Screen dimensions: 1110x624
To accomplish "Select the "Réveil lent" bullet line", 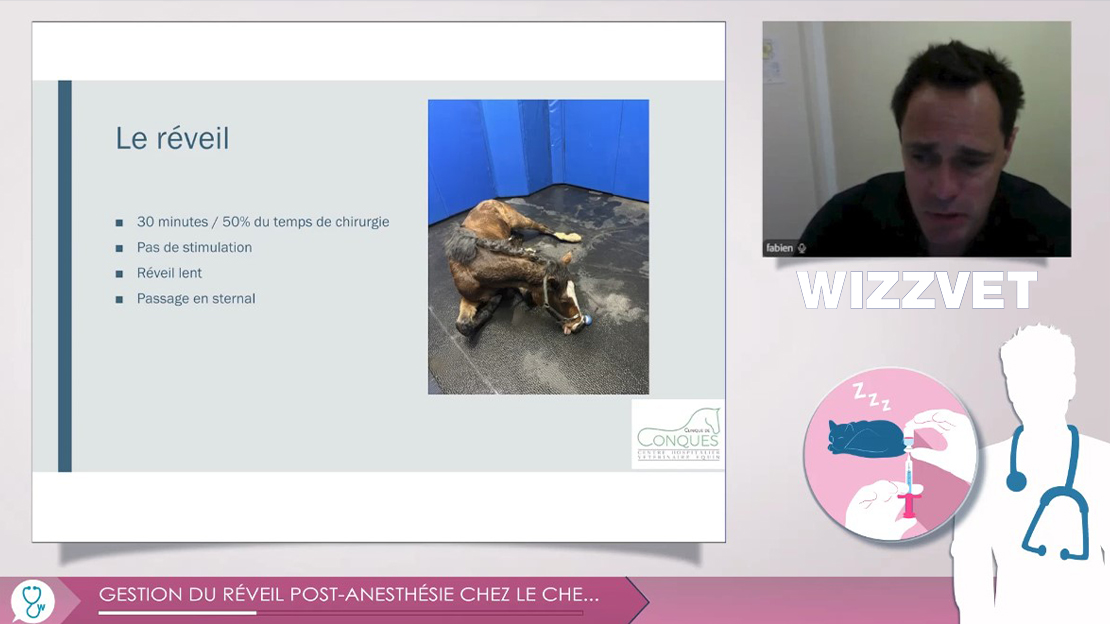I will 169,273.
